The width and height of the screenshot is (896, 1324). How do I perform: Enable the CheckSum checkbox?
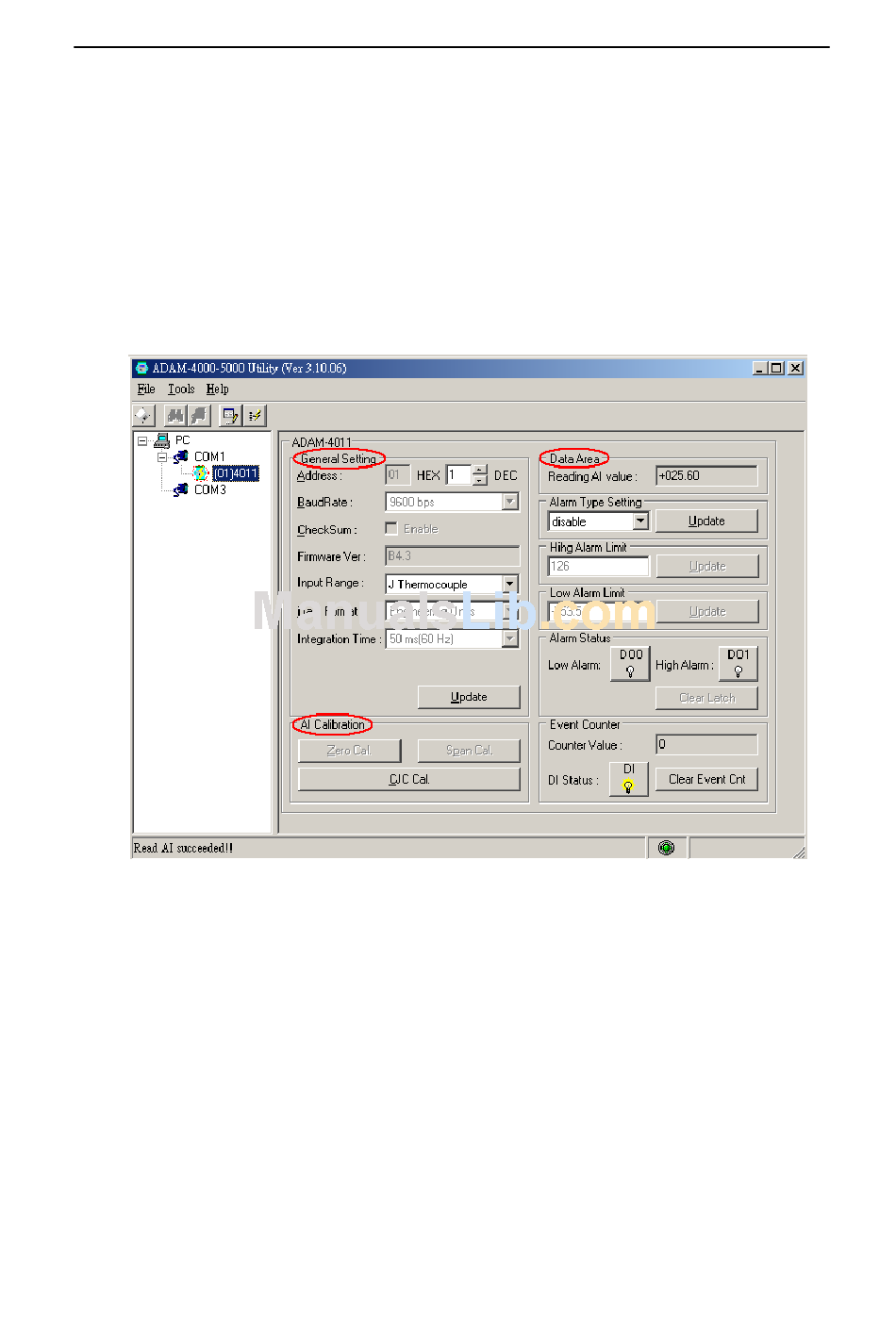[391, 529]
